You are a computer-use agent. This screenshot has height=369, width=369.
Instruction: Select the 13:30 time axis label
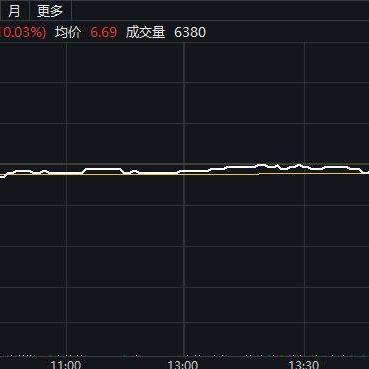[x=304, y=365]
